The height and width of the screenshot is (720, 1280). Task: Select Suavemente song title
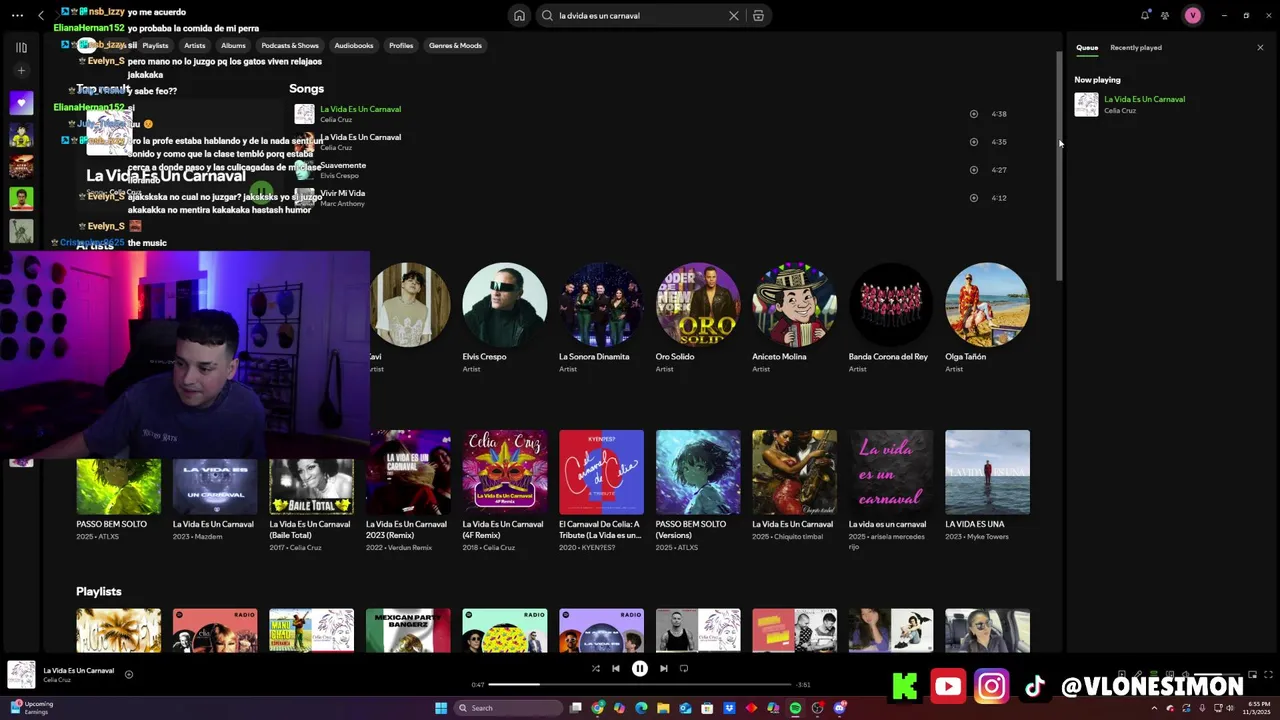coord(343,165)
